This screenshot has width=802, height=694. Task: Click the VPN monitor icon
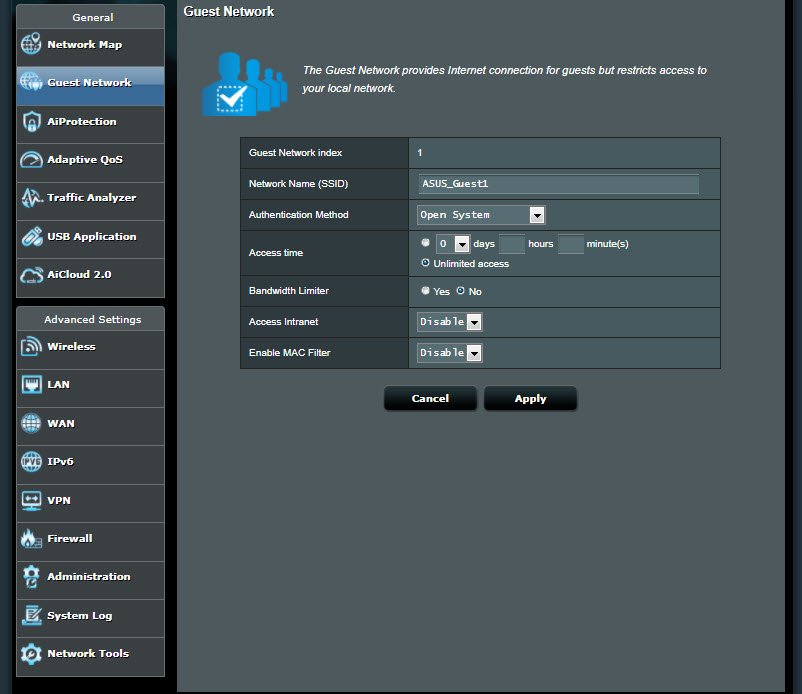[31, 500]
